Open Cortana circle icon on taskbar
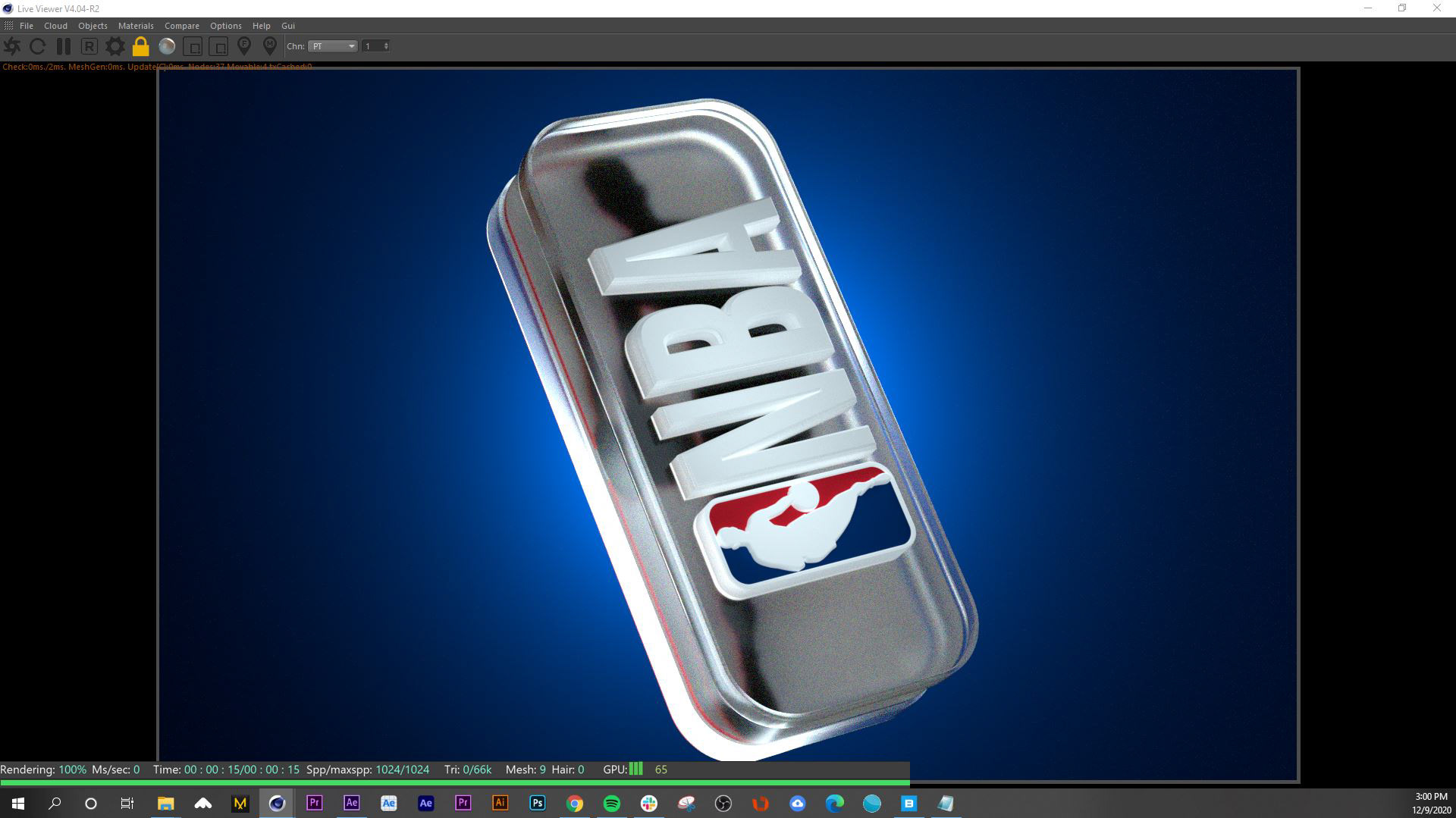 [91, 803]
